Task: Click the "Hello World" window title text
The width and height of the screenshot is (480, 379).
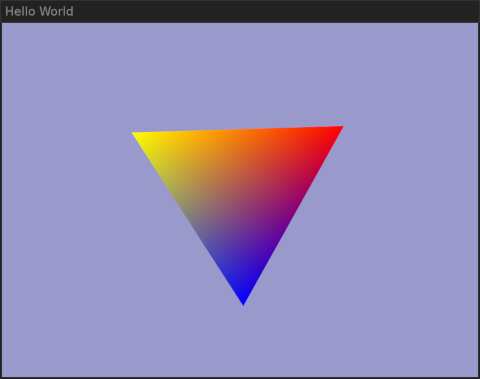Action: (x=39, y=11)
